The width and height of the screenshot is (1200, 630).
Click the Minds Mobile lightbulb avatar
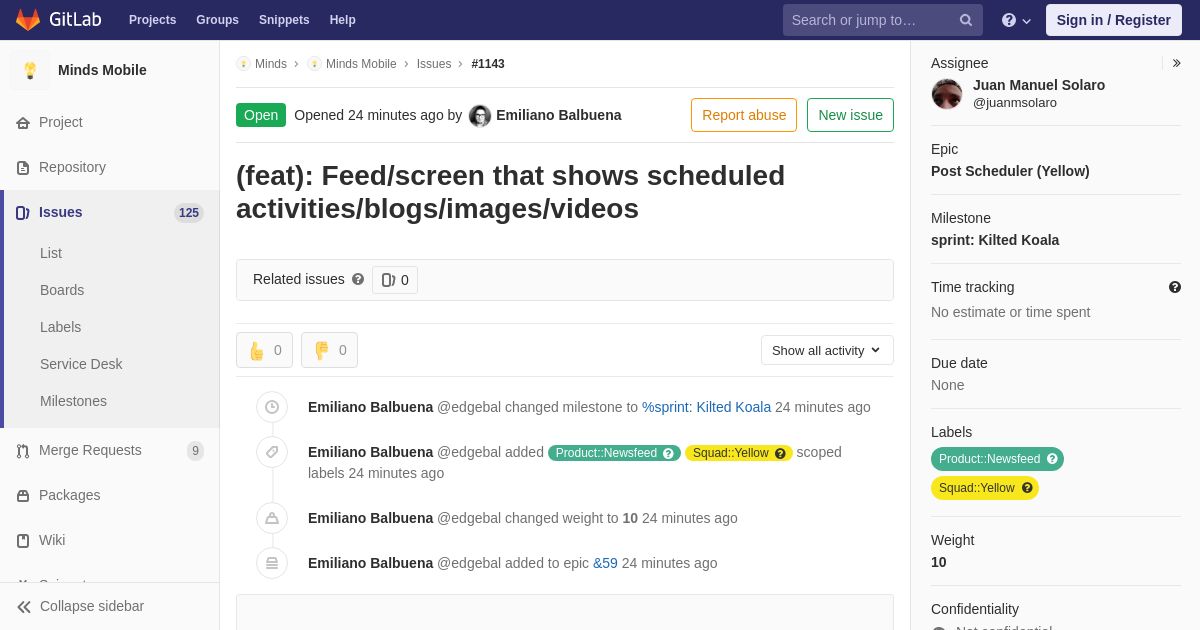[30, 70]
